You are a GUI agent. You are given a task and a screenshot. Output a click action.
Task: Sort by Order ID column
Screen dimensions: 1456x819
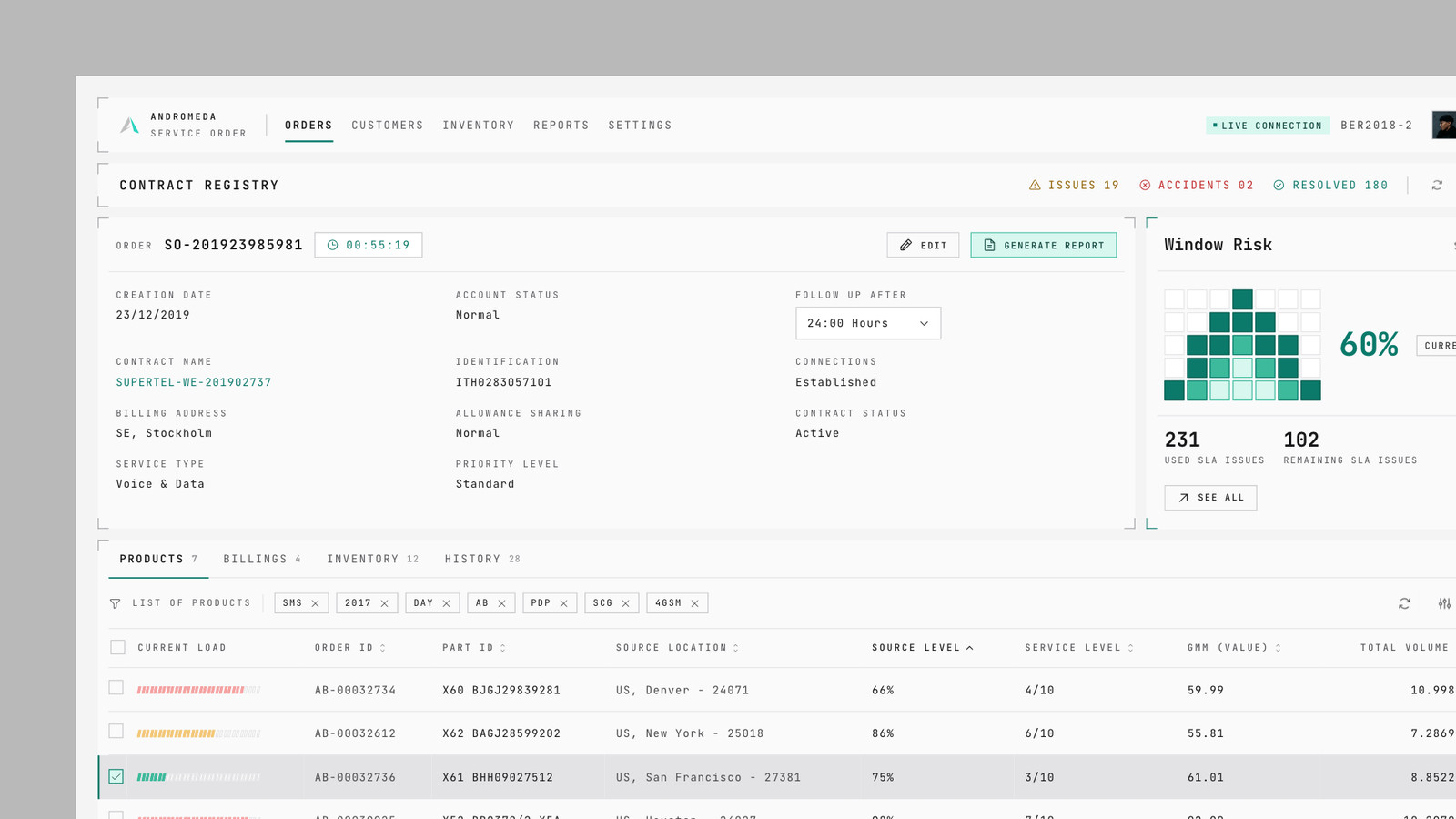pyautogui.click(x=350, y=648)
